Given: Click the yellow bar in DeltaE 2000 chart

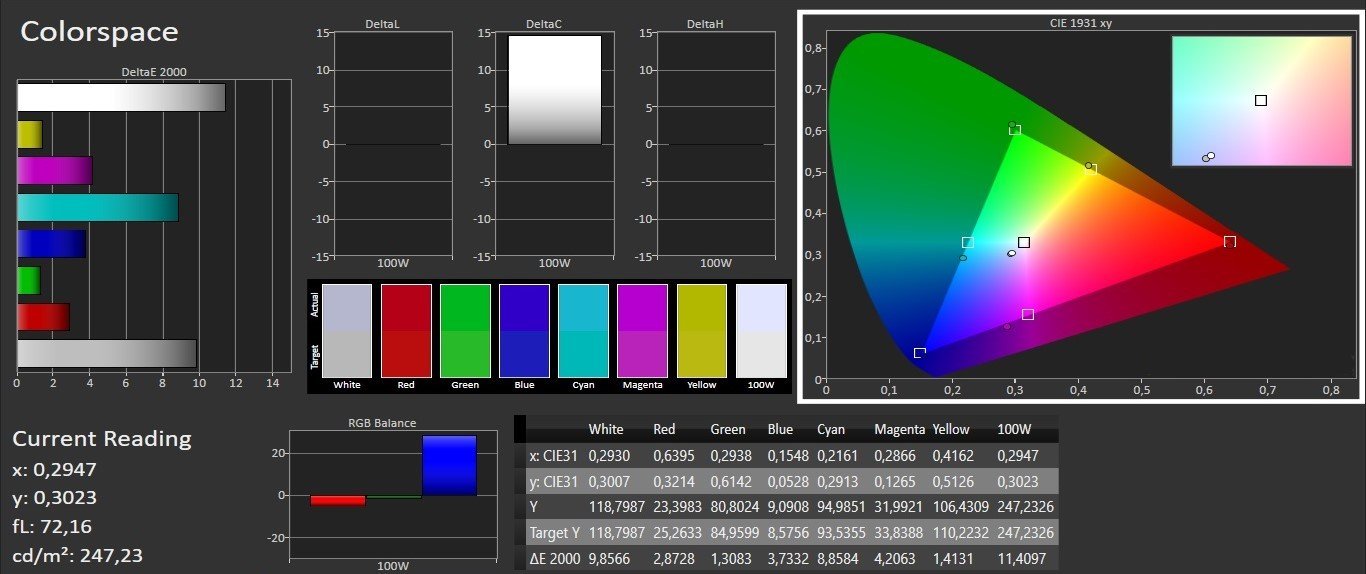Looking at the screenshot, I should click(30, 134).
